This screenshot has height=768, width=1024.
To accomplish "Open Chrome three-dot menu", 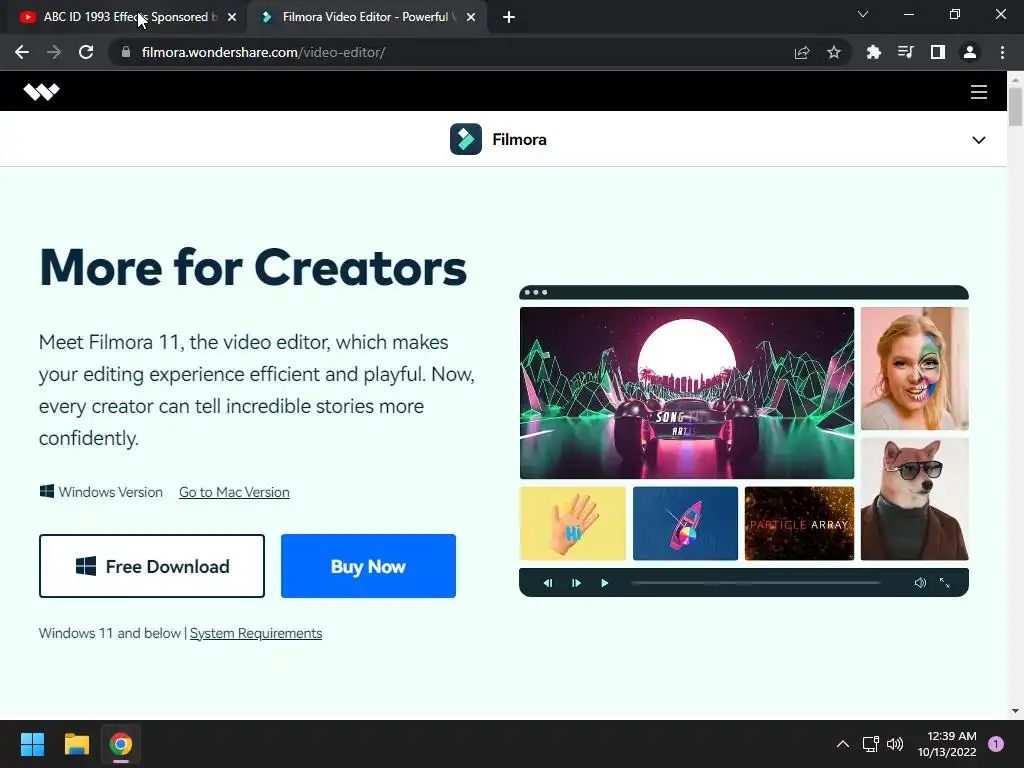I will [x=1002, y=52].
